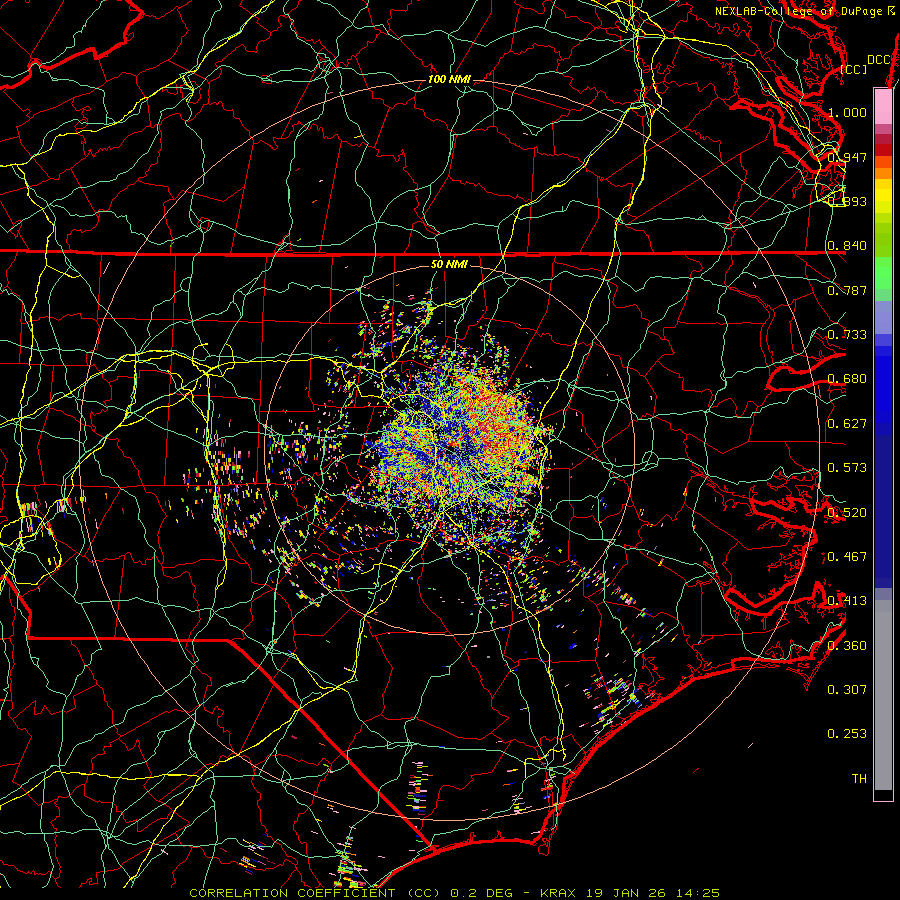Select the 0.360 scale value
This screenshot has width=900, height=900.
pyautogui.click(x=847, y=646)
